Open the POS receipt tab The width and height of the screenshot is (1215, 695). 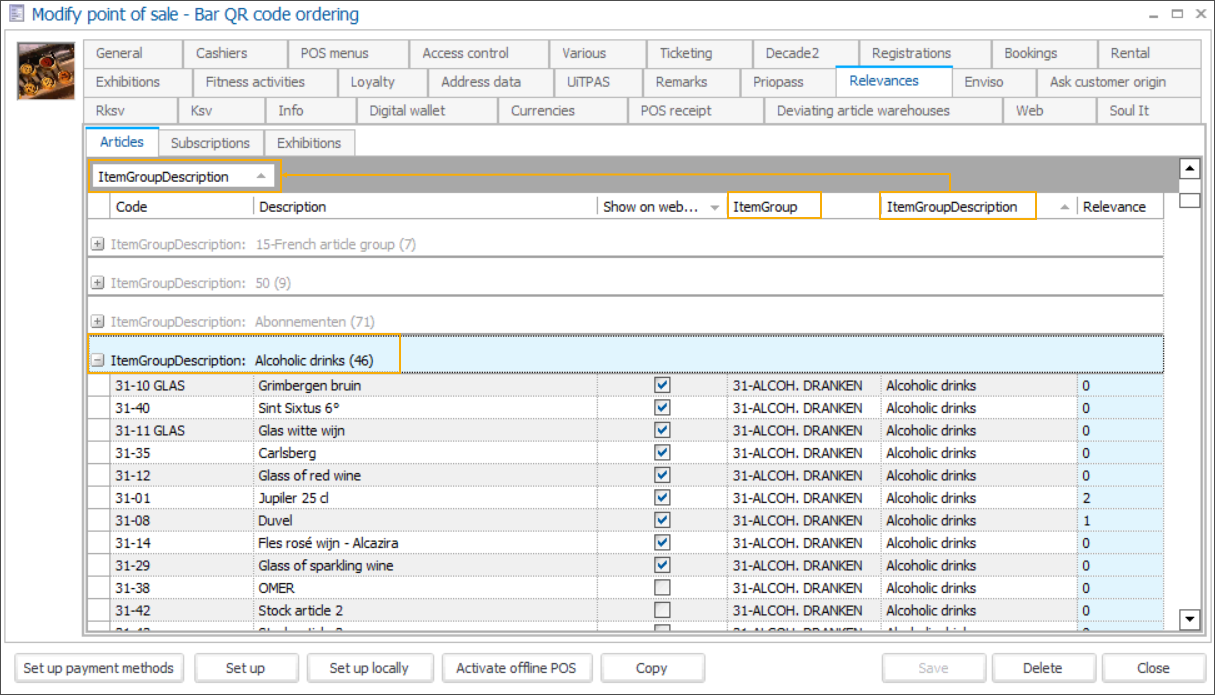tap(676, 111)
